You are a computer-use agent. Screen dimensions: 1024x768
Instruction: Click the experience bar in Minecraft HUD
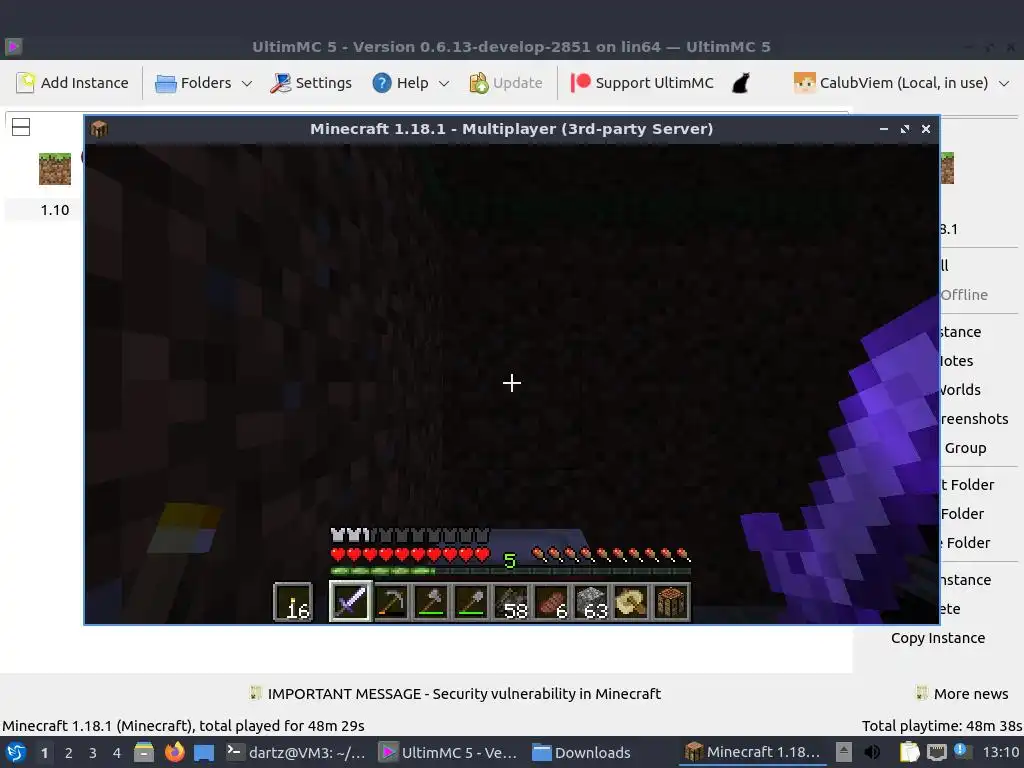coord(511,571)
